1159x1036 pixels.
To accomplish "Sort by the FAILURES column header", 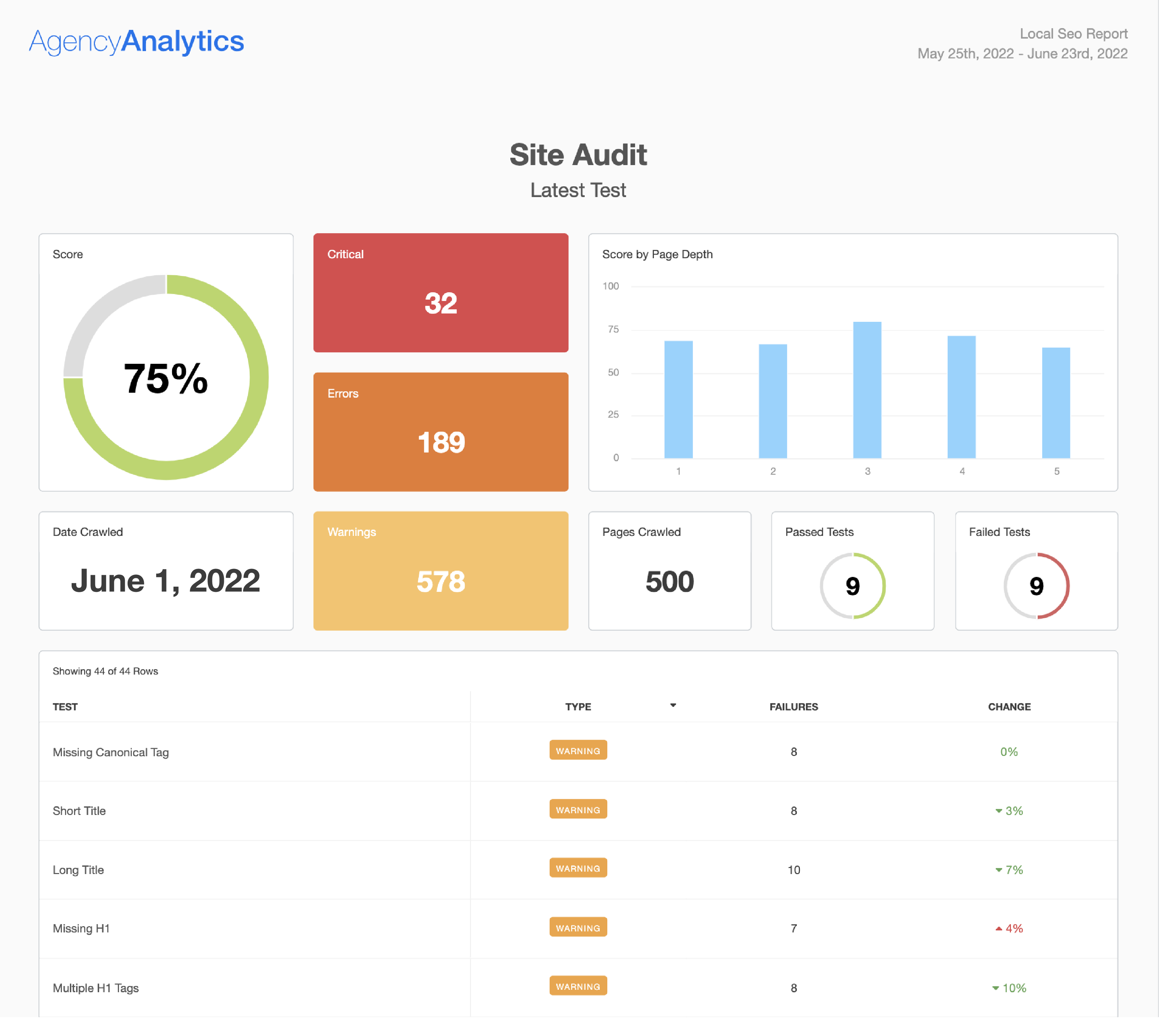I will pyautogui.click(x=794, y=707).
